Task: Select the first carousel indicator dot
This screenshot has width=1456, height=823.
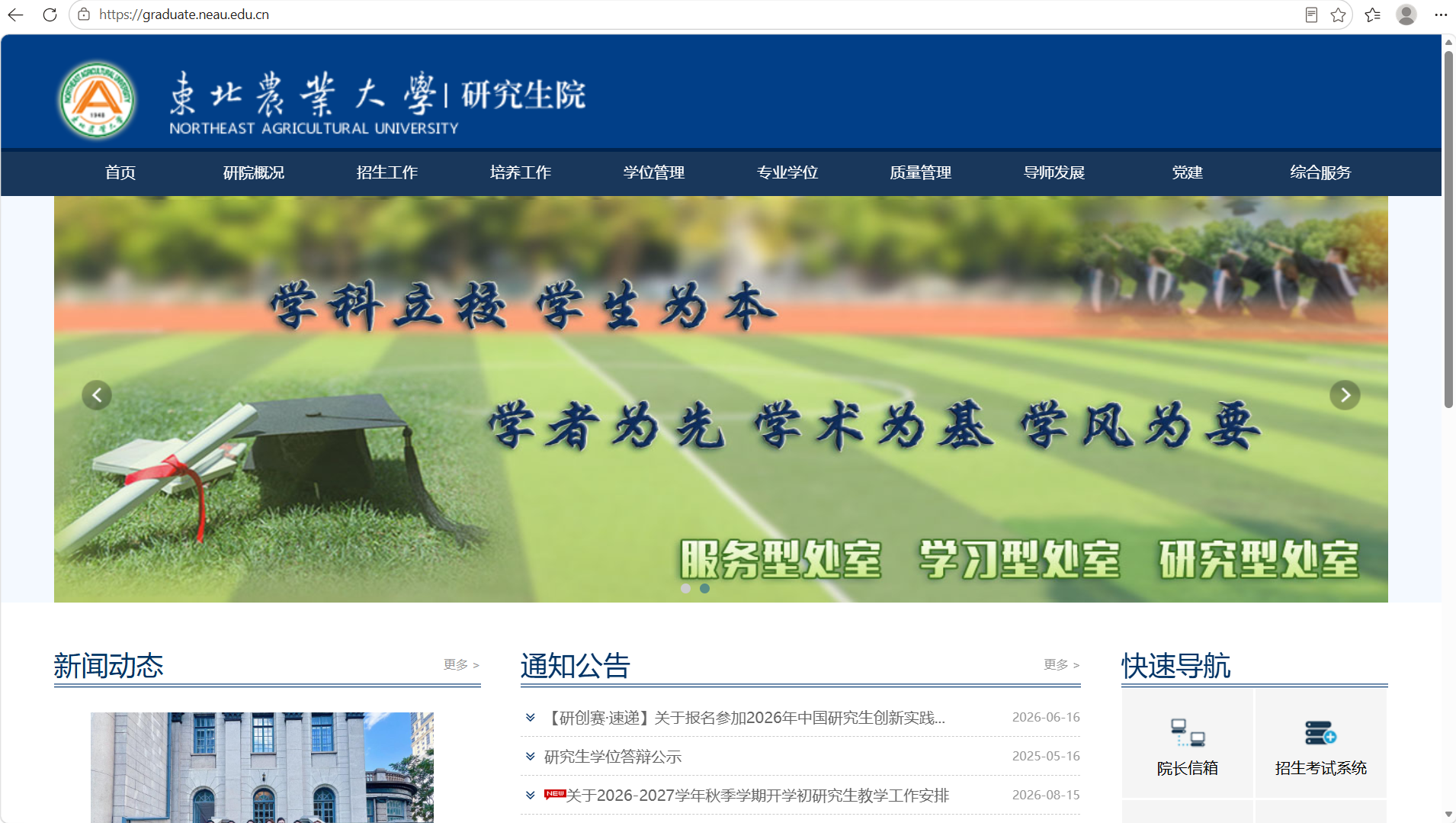Action: pos(685,588)
